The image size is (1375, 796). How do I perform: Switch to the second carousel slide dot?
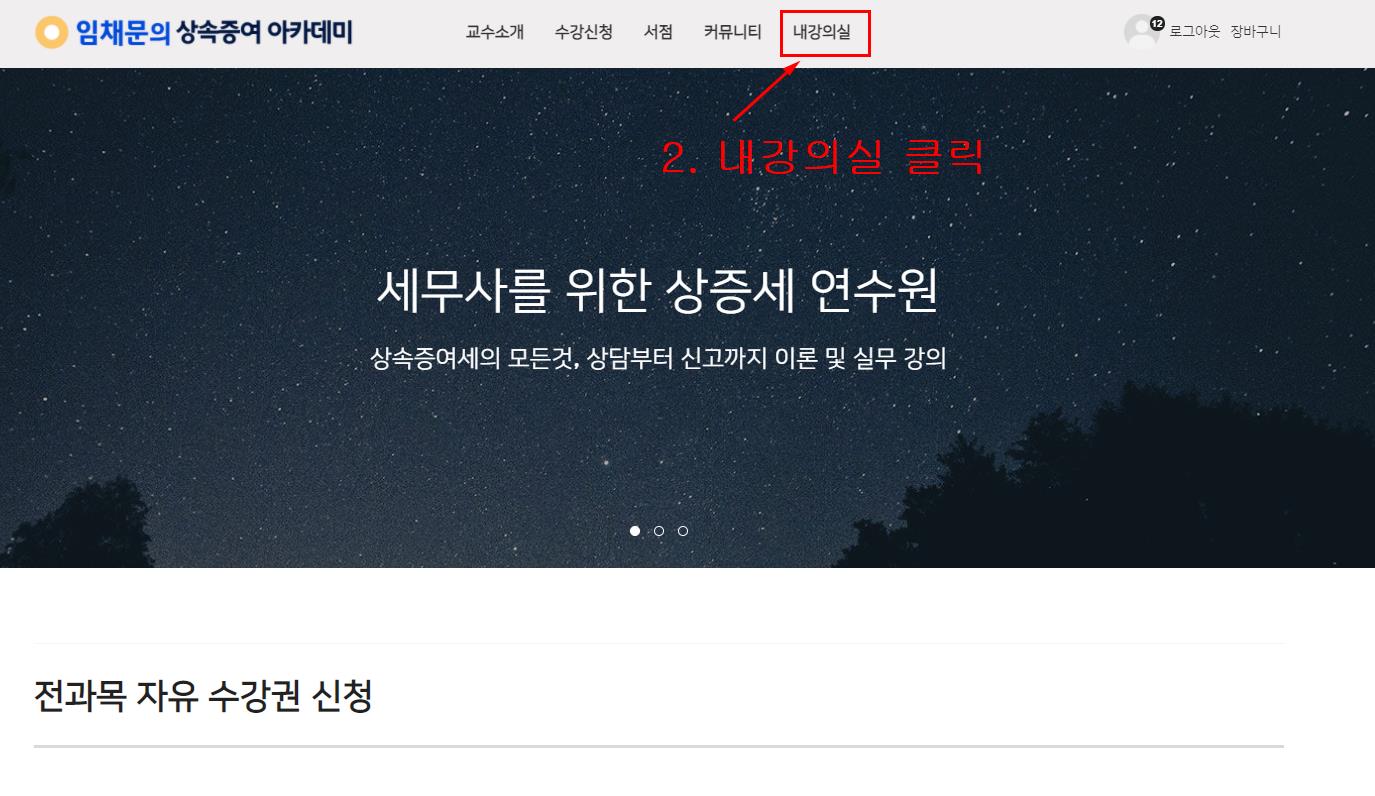[x=659, y=531]
